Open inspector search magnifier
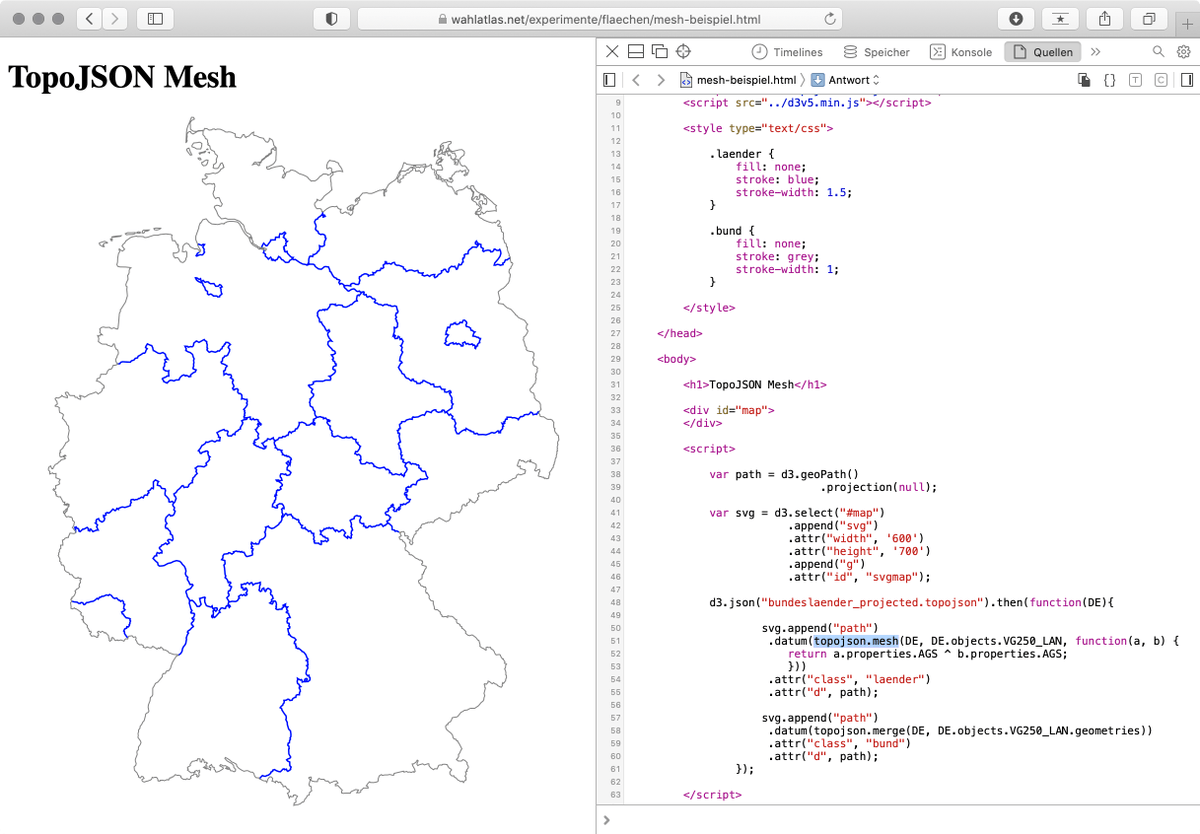The height and width of the screenshot is (834, 1200). tap(1158, 52)
